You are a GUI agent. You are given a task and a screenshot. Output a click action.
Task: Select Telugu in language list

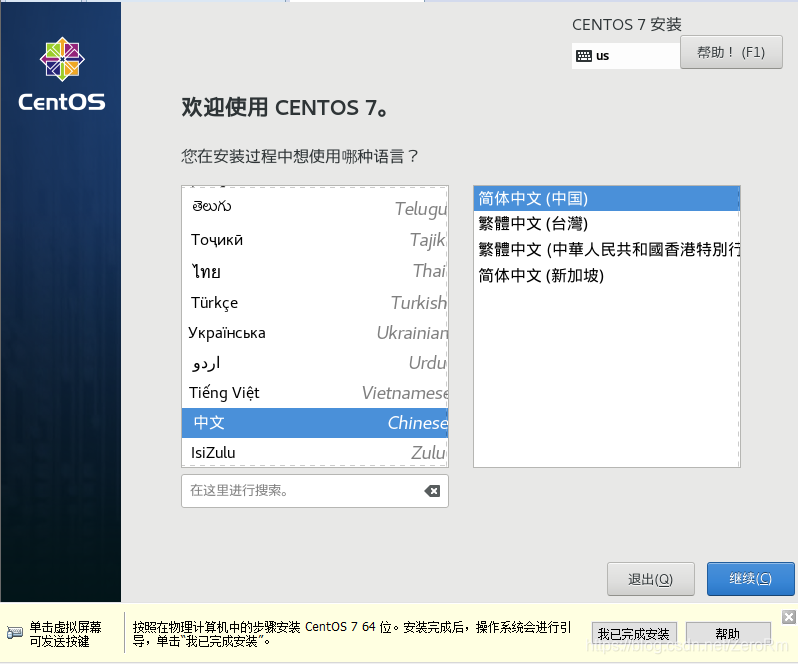point(315,207)
